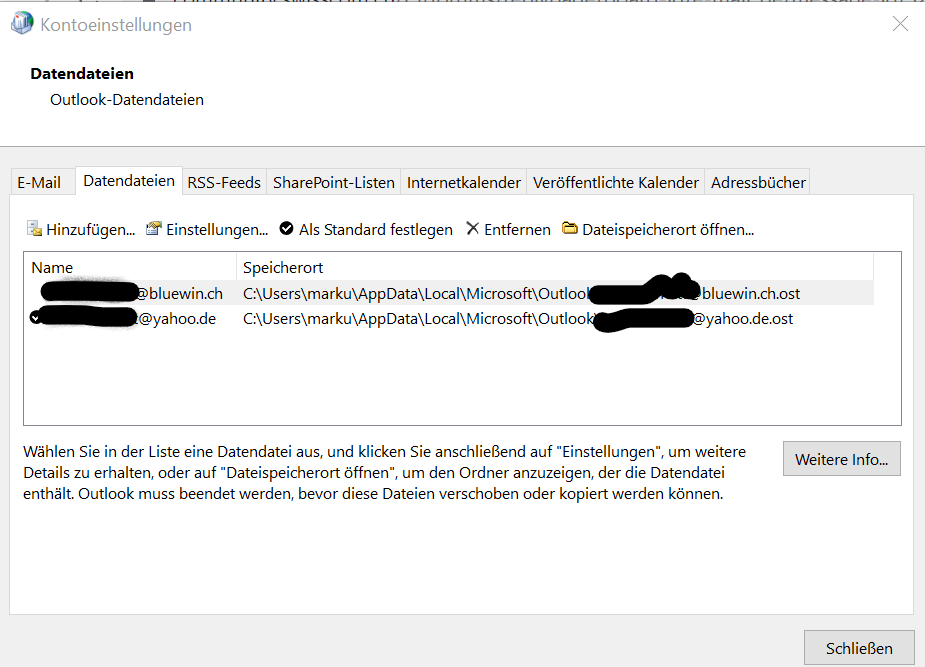Click default checkmark icon beside yahoo.de entry
This screenshot has width=925, height=667.
coord(36,318)
